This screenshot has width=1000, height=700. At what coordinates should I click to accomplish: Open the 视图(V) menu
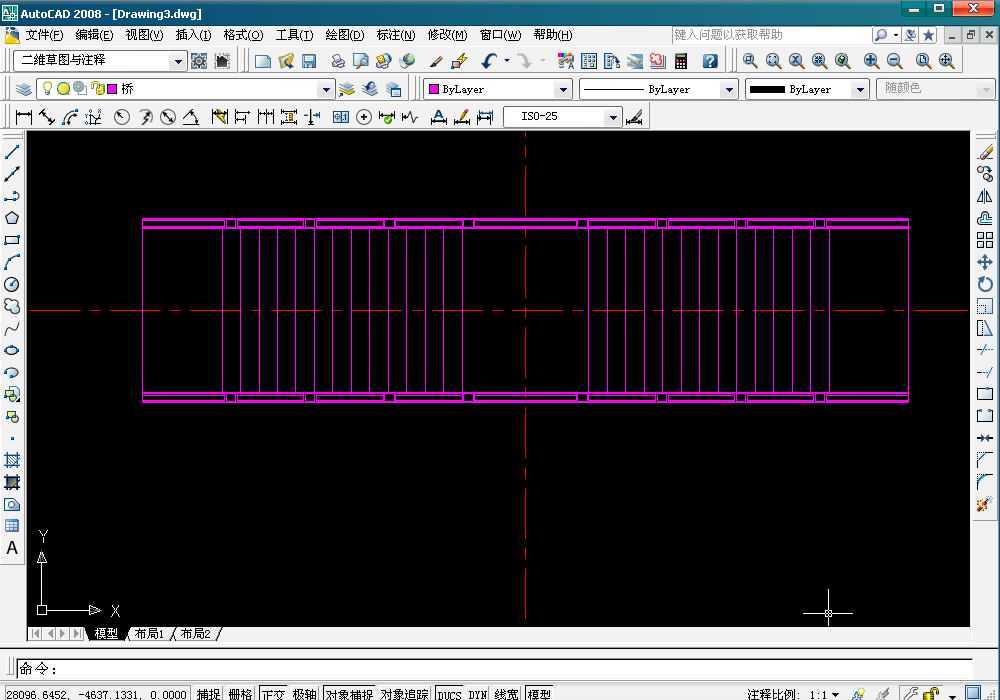(x=144, y=34)
